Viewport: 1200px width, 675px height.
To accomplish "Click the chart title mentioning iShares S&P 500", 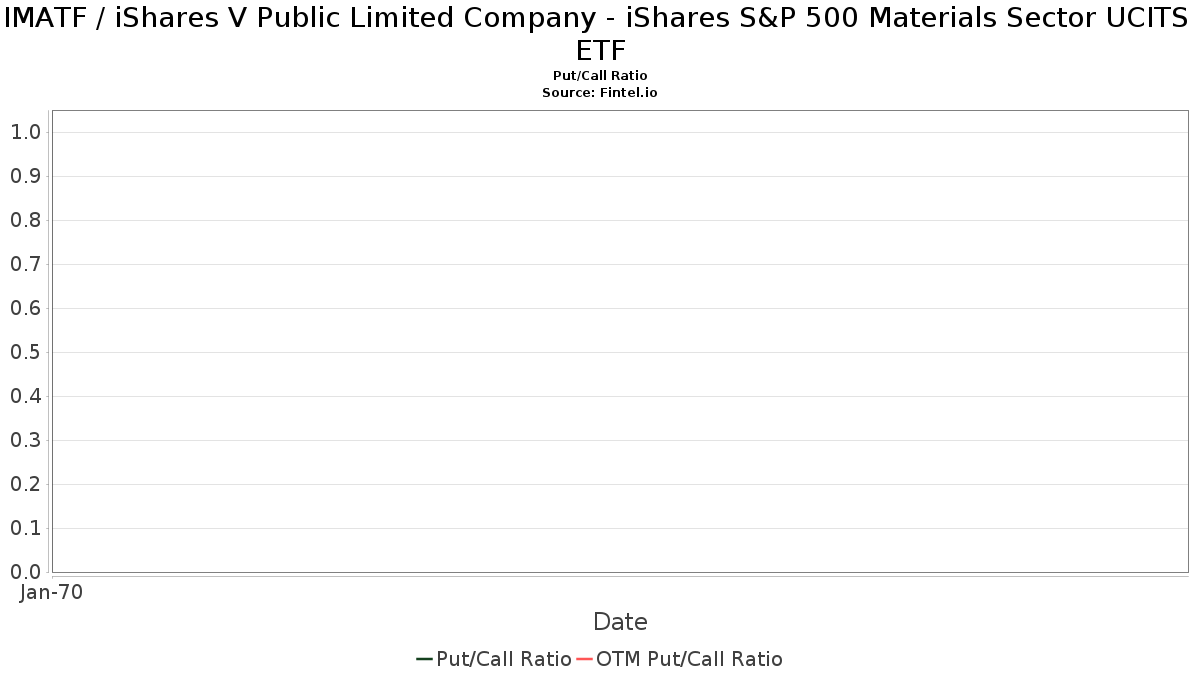I will click(600, 33).
